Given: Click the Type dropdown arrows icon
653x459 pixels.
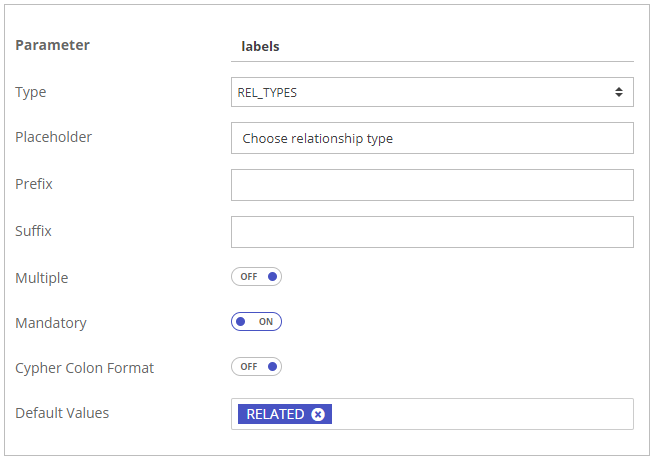Looking at the screenshot, I should [x=619, y=93].
